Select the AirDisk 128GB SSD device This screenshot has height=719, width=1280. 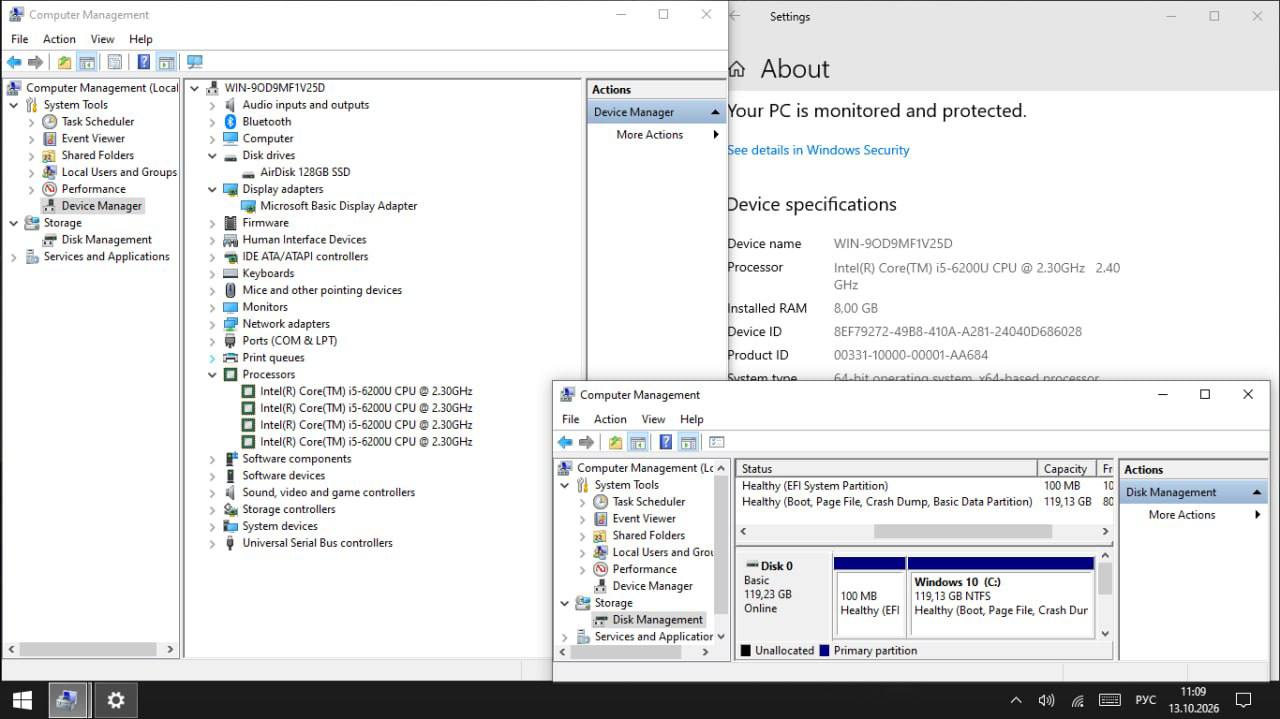coord(305,172)
